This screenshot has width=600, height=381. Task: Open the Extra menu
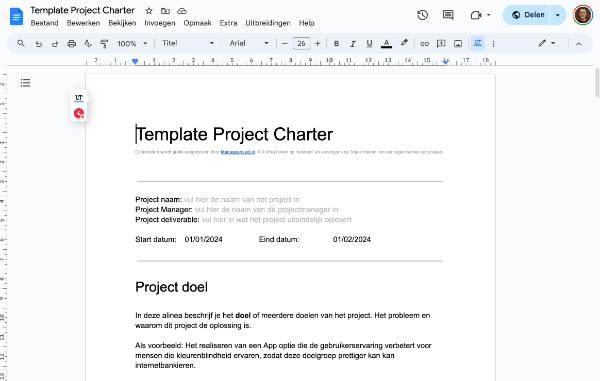pos(228,23)
